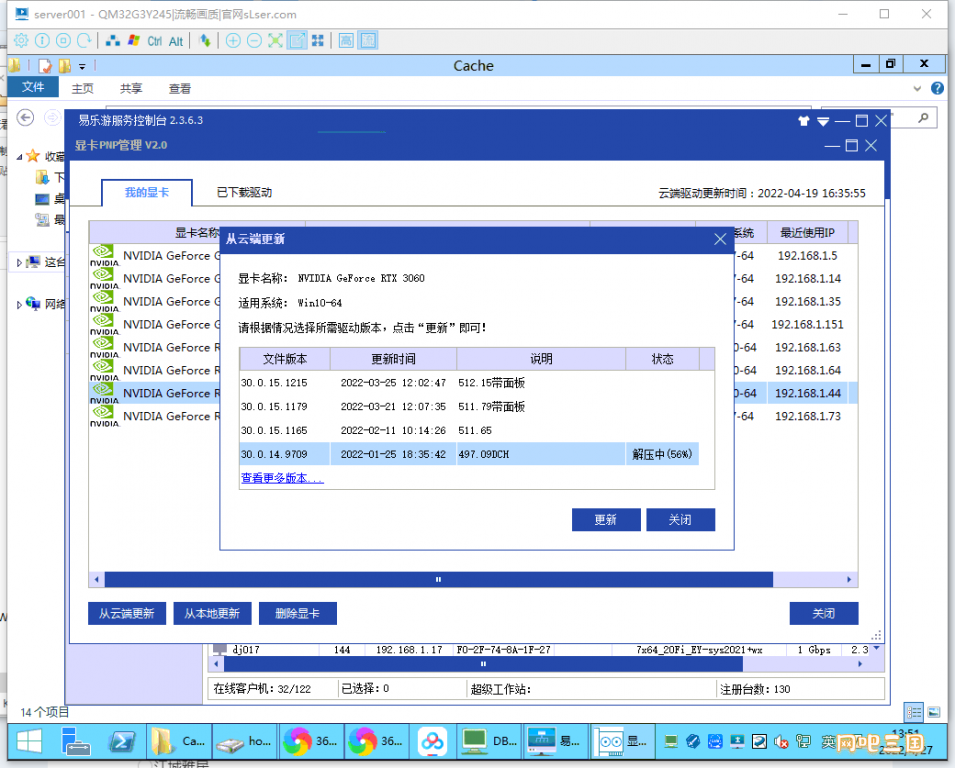Image resolution: width=955 pixels, height=768 pixels.
Task: Click 从本地更新 button
Action: tap(212, 613)
